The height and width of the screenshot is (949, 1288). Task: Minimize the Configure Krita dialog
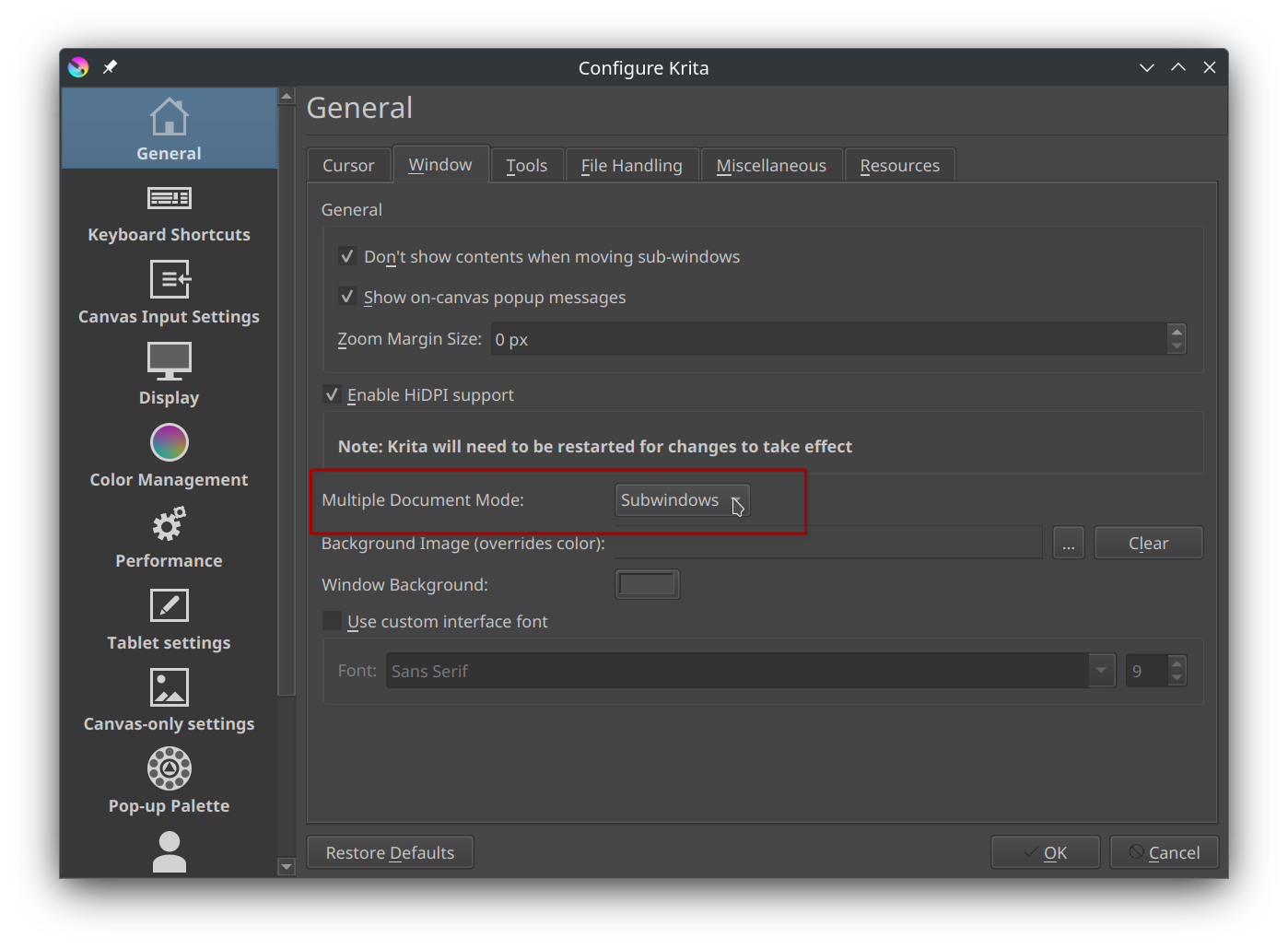tap(1147, 67)
